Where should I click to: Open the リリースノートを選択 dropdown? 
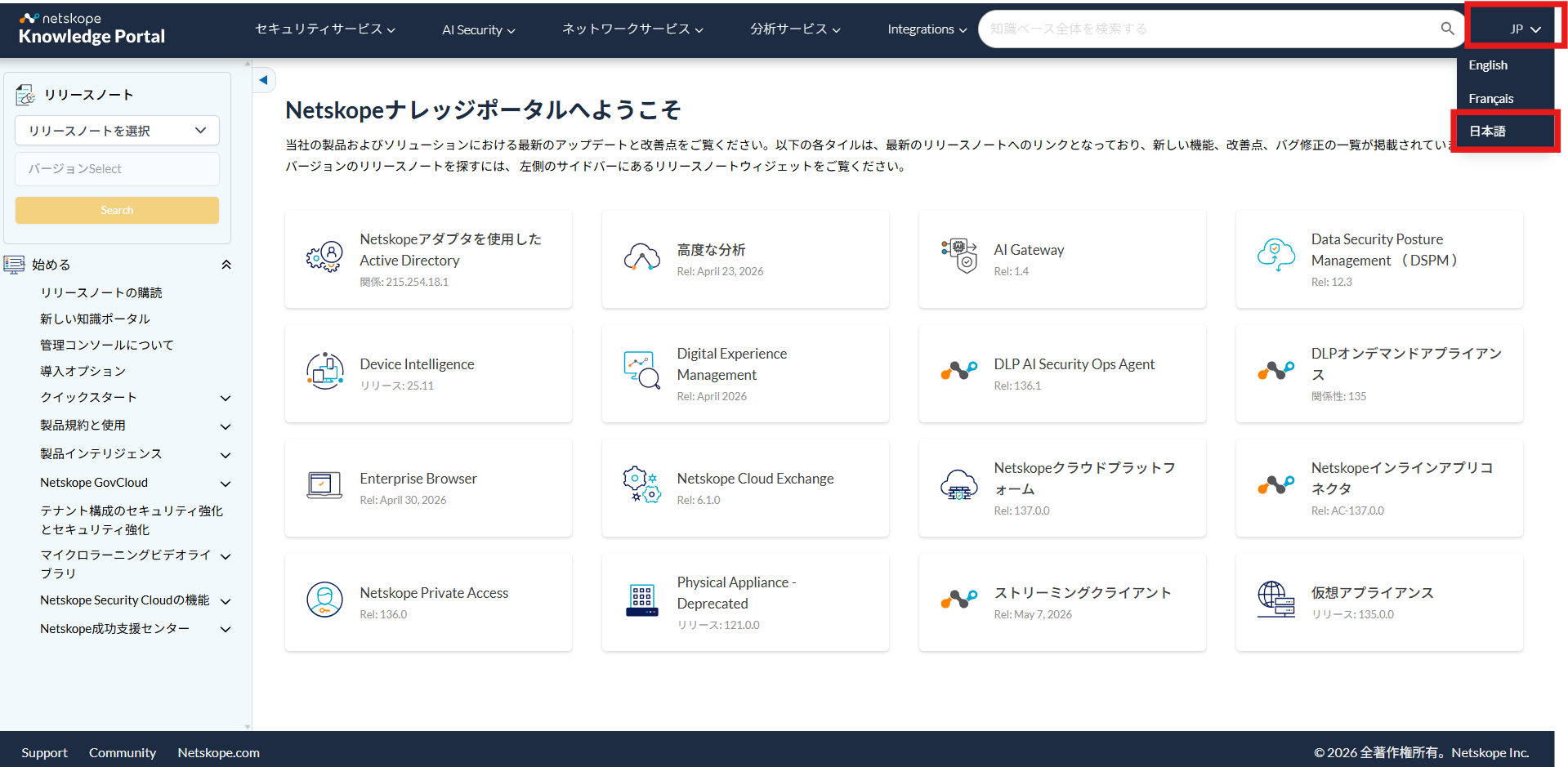[x=117, y=131]
